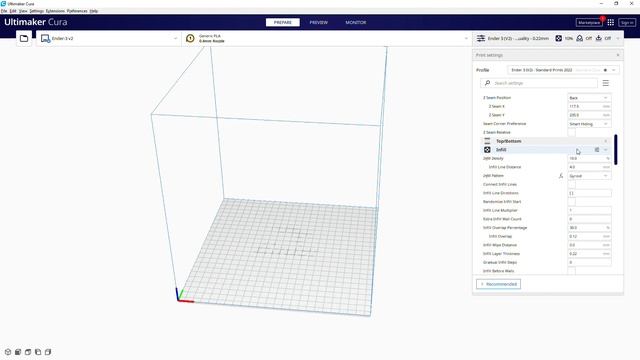Image resolution: width=640 pixels, height=360 pixels.
Task: Click the Sign in button
Action: [x=627, y=22]
